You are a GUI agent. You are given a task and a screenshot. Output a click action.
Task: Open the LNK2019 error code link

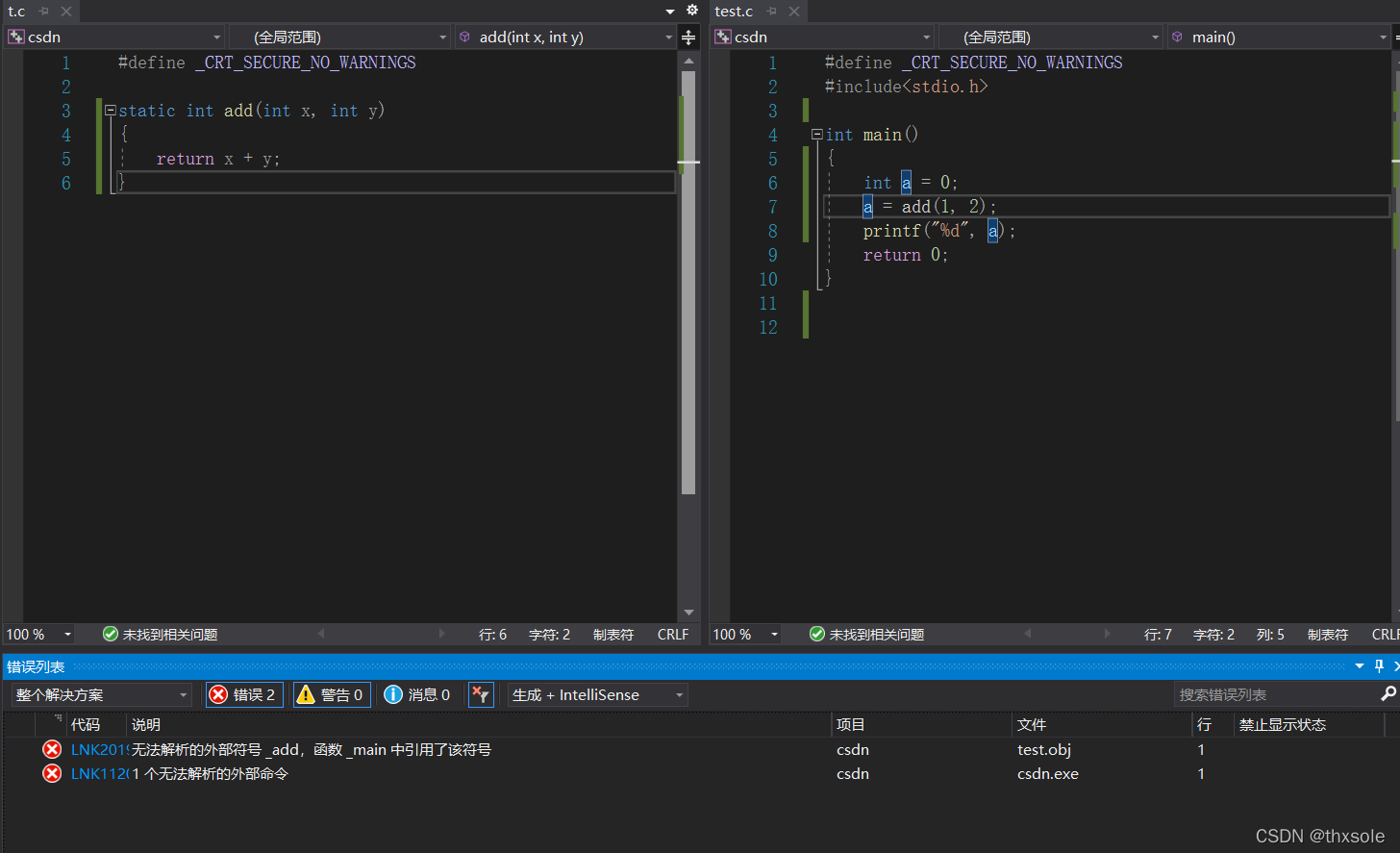tap(99, 749)
